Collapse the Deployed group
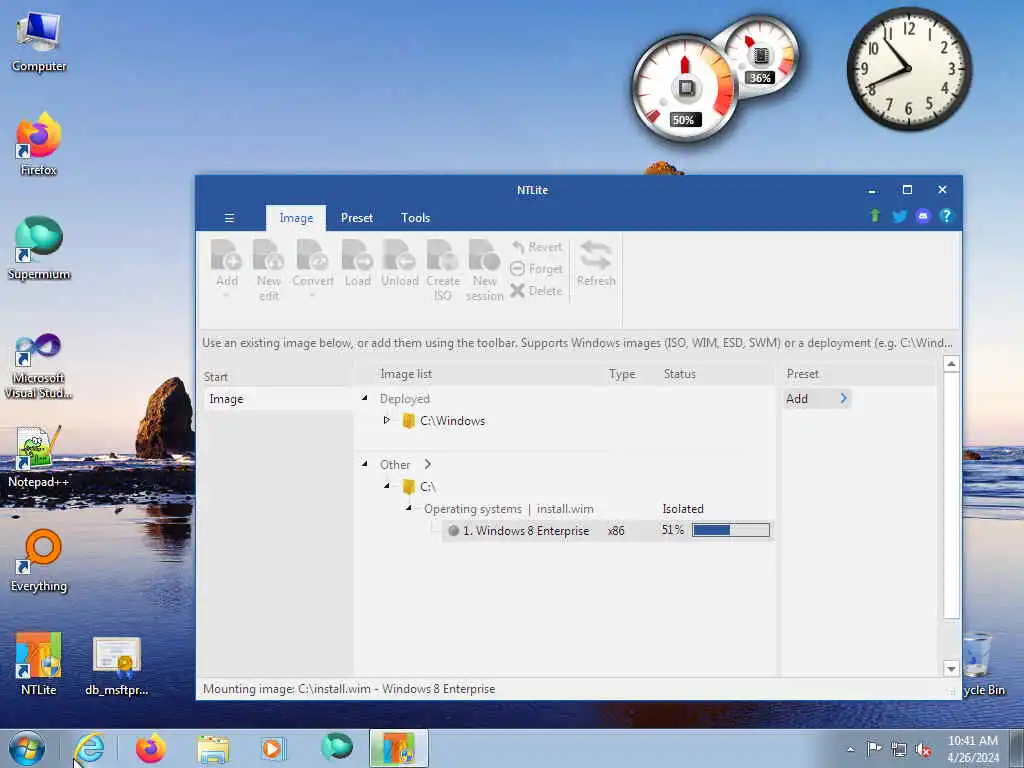The image size is (1024, 768). coord(365,398)
